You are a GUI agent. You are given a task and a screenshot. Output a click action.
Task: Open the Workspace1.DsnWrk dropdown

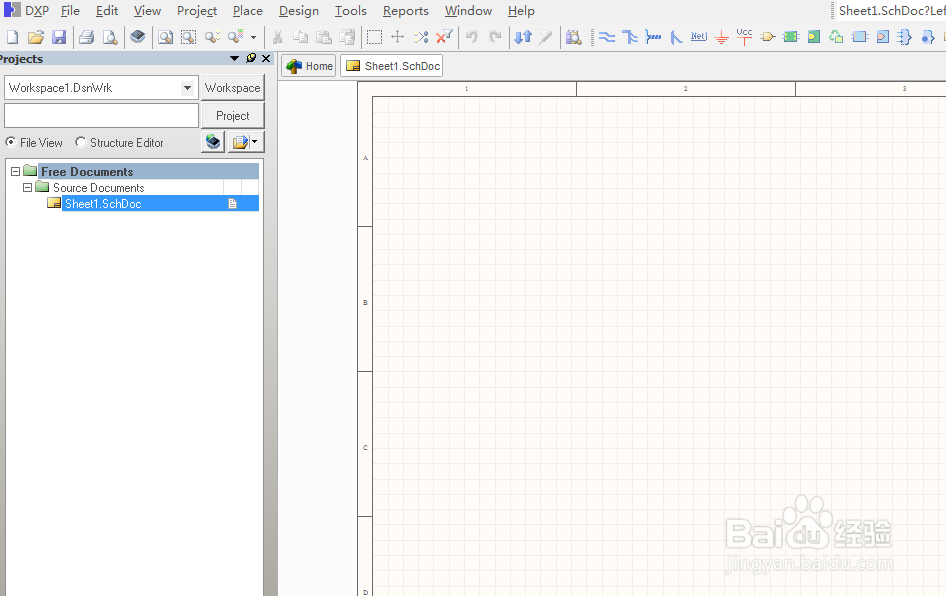click(187, 88)
